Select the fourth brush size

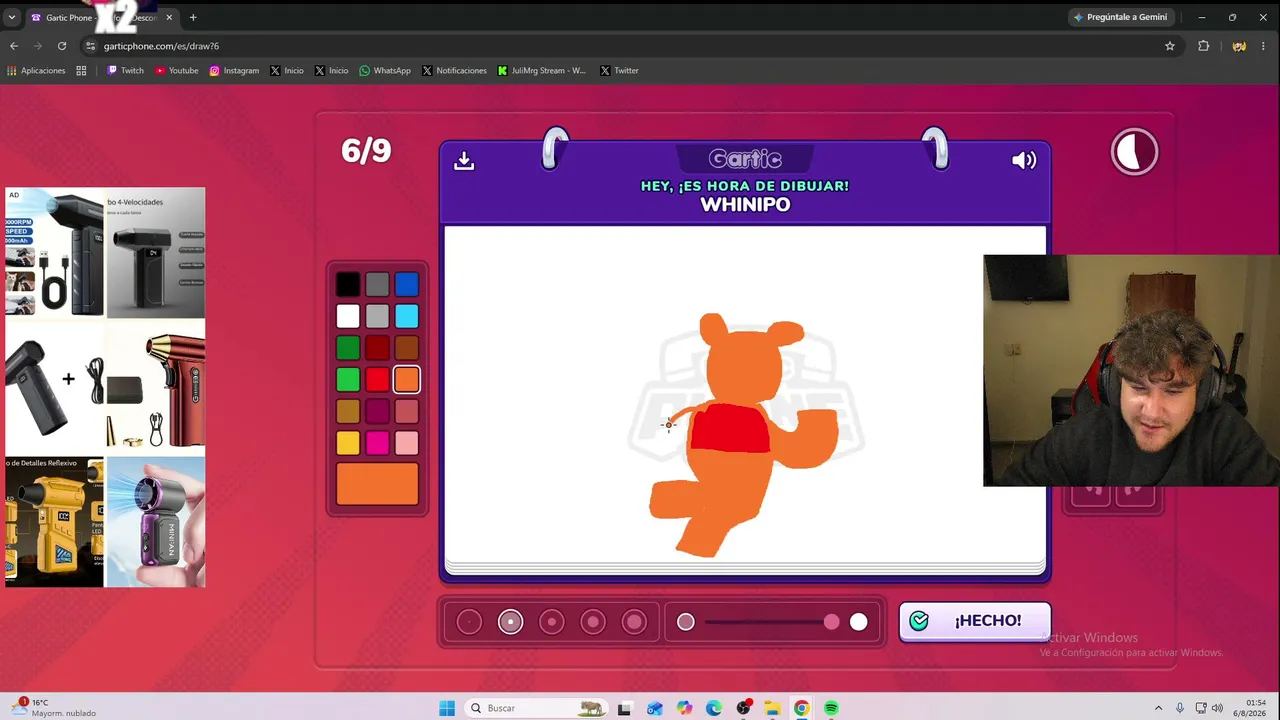coord(593,622)
